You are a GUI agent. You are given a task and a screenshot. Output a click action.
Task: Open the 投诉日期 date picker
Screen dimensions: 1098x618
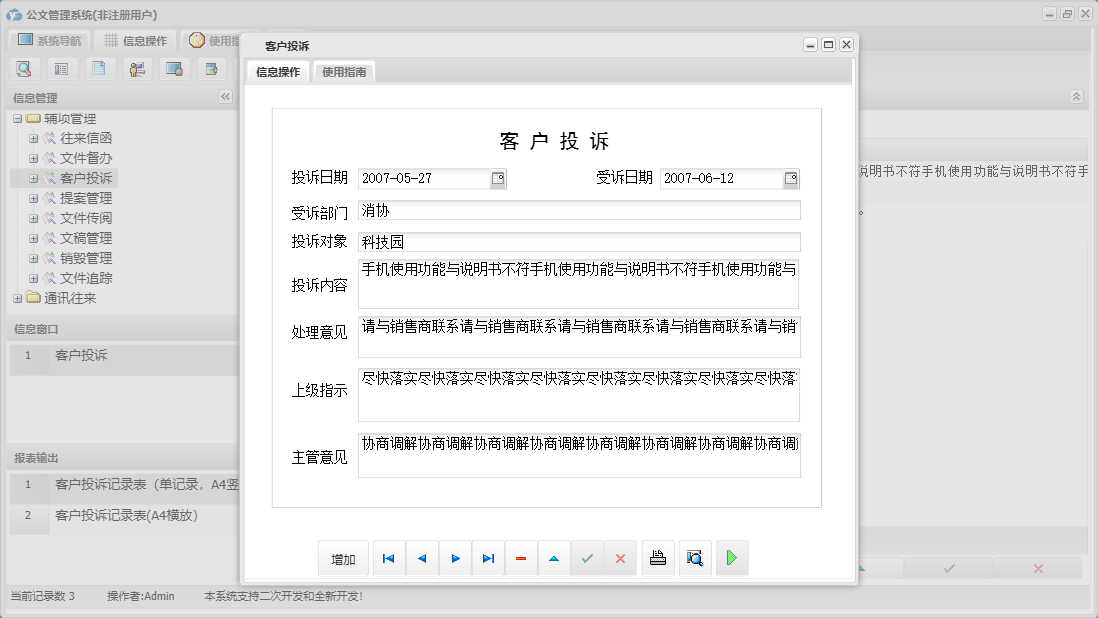497,178
